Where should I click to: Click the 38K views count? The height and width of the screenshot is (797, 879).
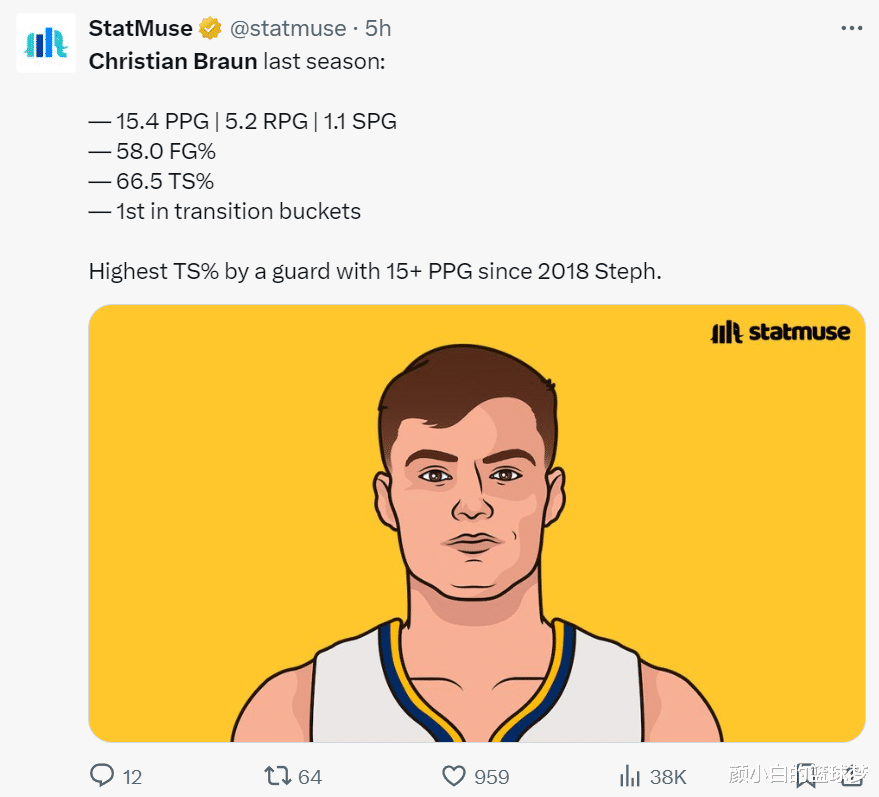[x=667, y=777]
